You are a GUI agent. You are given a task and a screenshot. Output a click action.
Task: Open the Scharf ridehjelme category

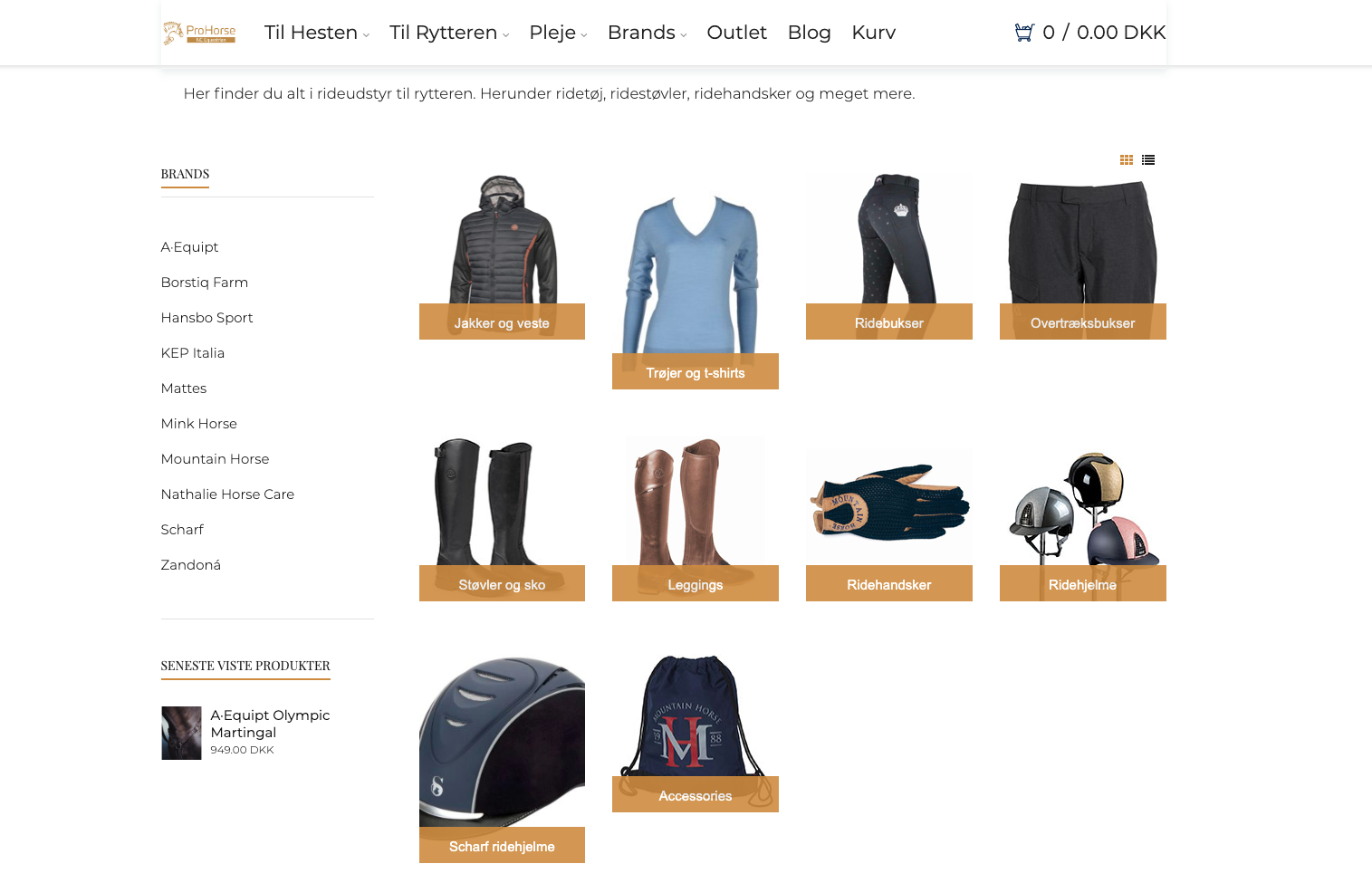[x=502, y=846]
